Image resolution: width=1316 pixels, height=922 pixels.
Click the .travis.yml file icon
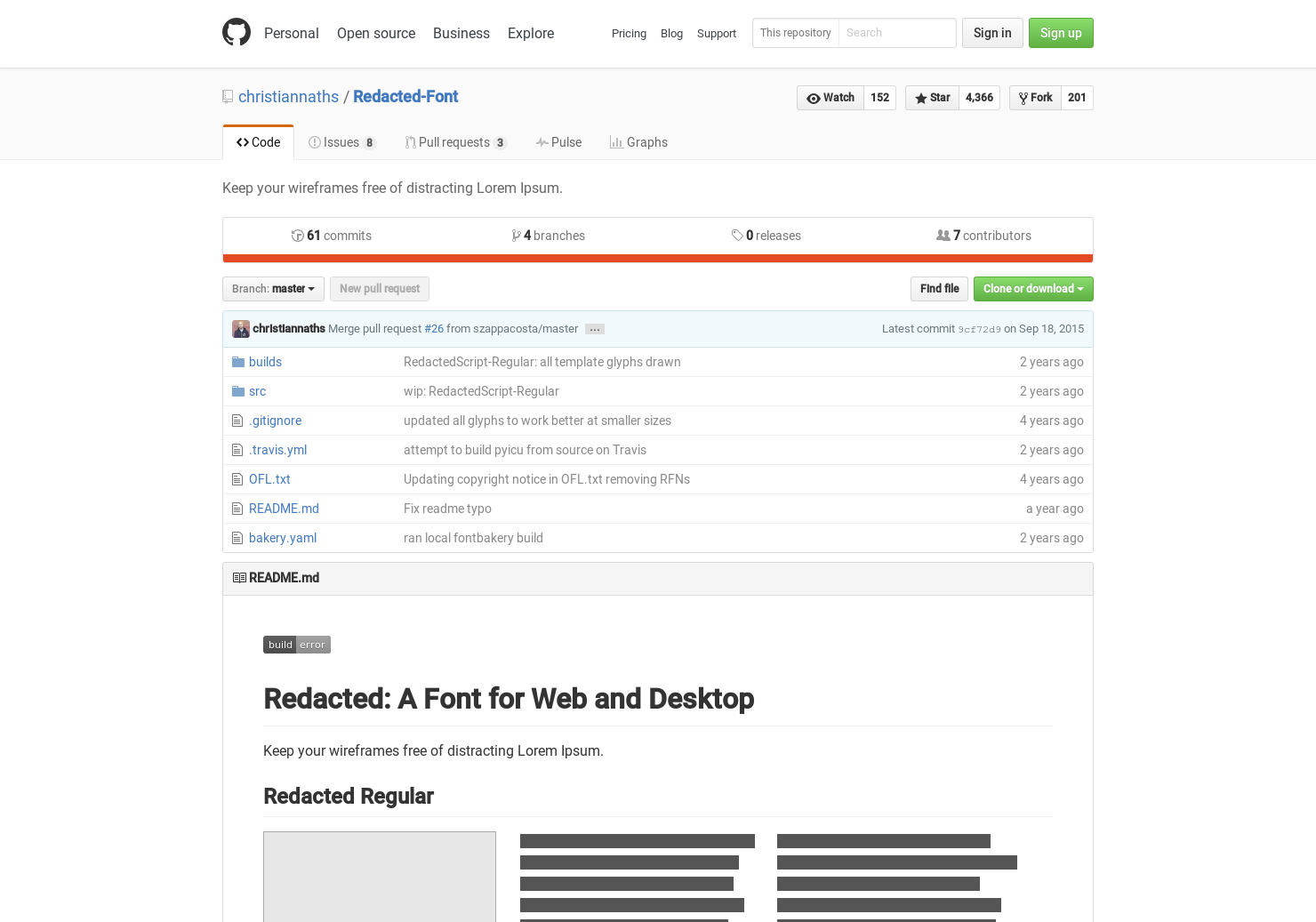tap(237, 450)
